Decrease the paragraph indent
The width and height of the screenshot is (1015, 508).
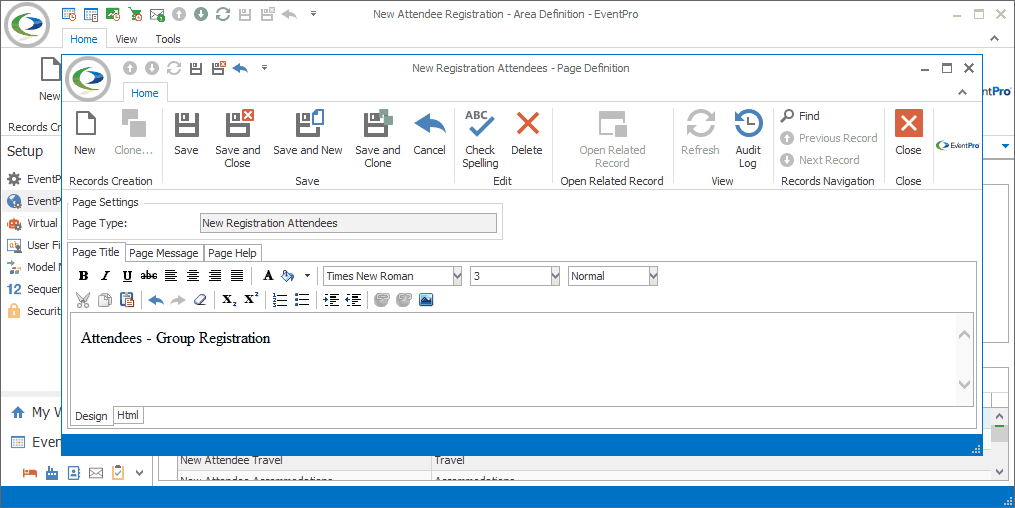coord(353,300)
